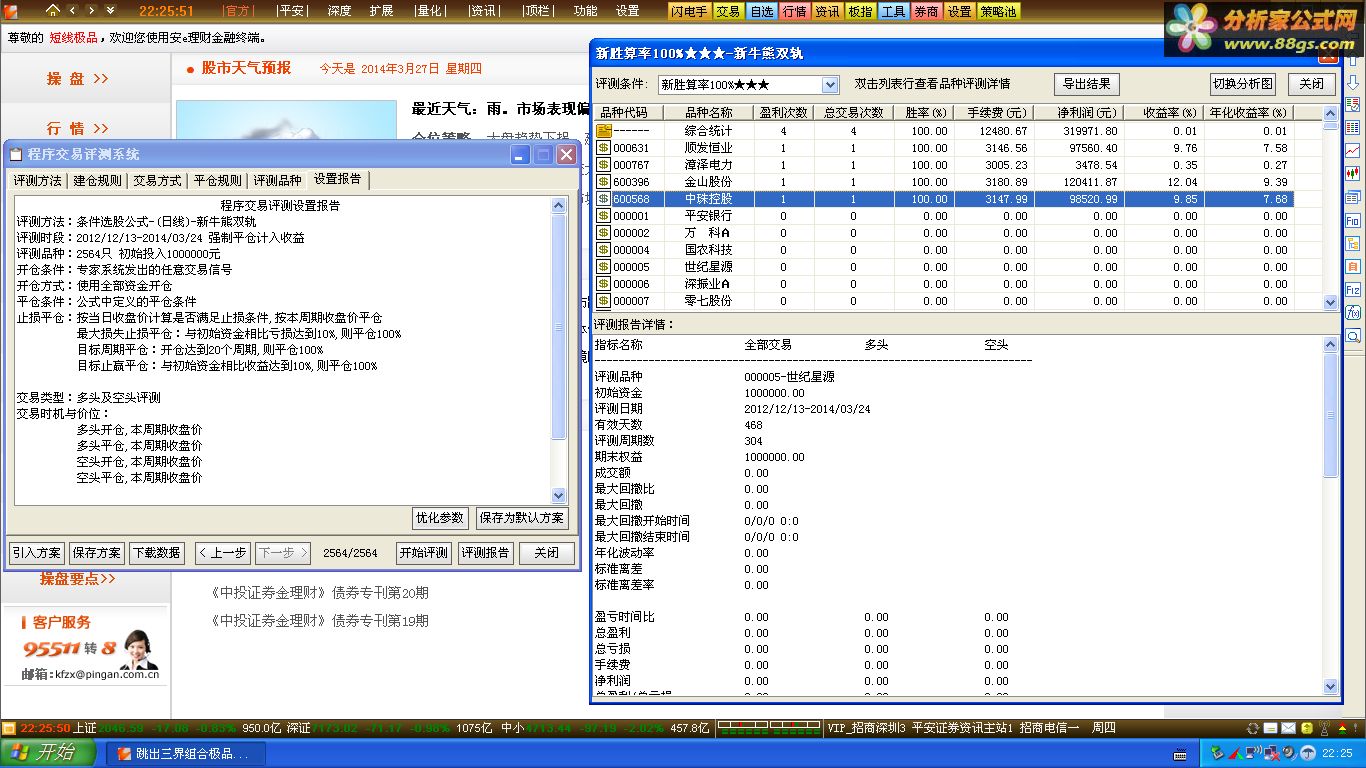Viewport: 1366px width, 768px height.
Task: Open the f(x) formula icon in right sidebar
Action: (x=1352, y=312)
